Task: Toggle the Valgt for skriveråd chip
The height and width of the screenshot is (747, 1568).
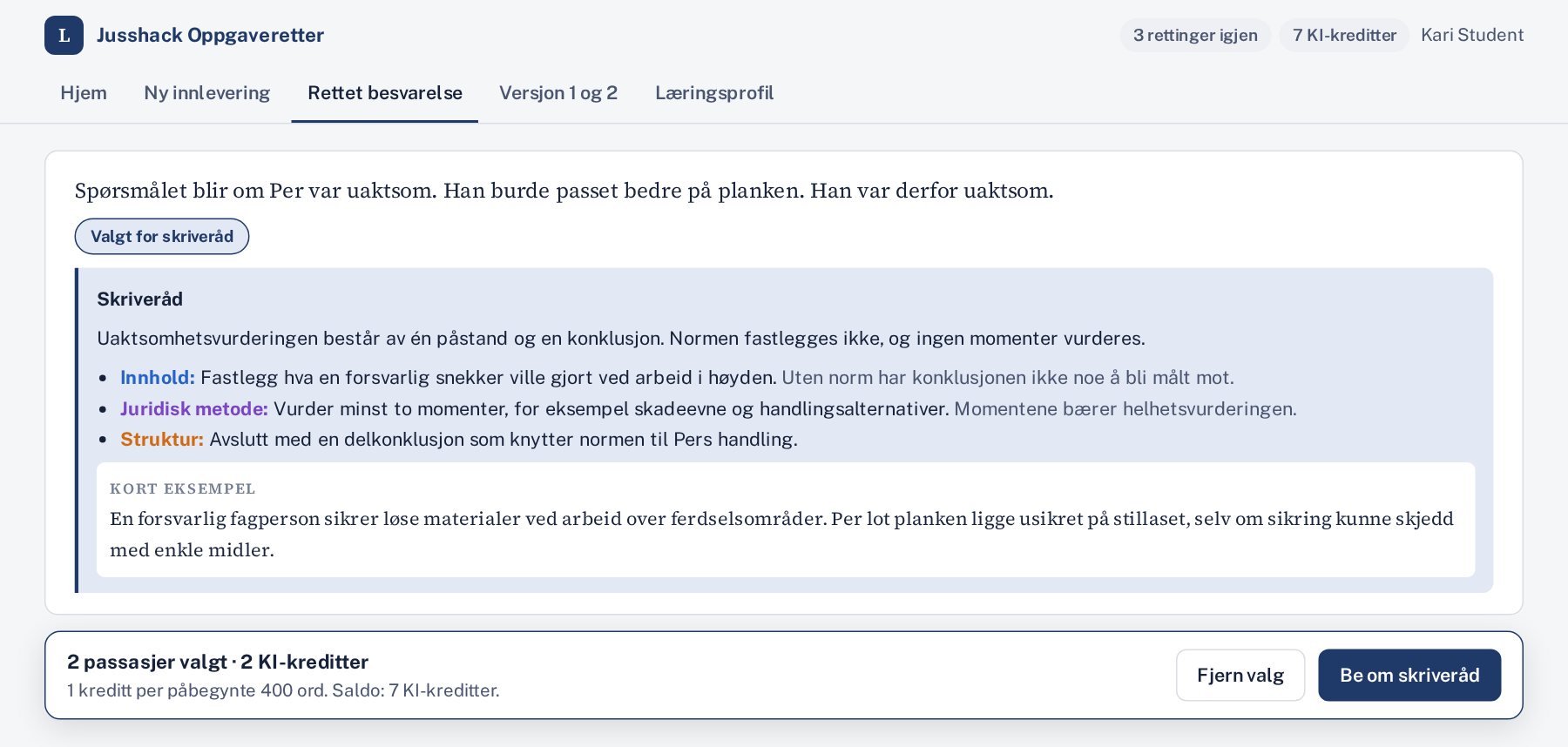Action: pyautogui.click(x=162, y=237)
